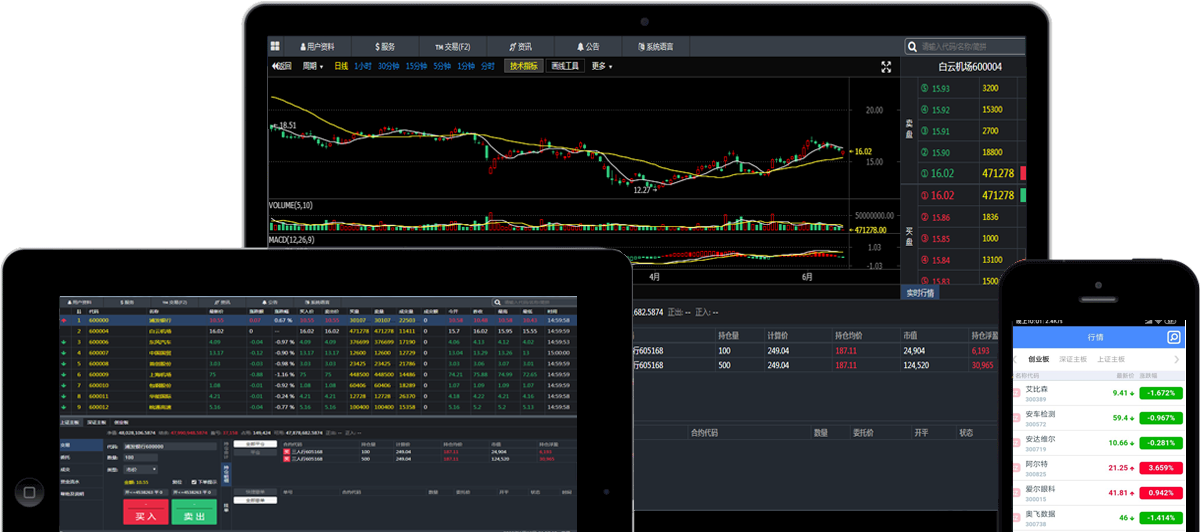Select the 1分钟 chart interval
The height and width of the screenshot is (532, 1200).
[x=465, y=66]
